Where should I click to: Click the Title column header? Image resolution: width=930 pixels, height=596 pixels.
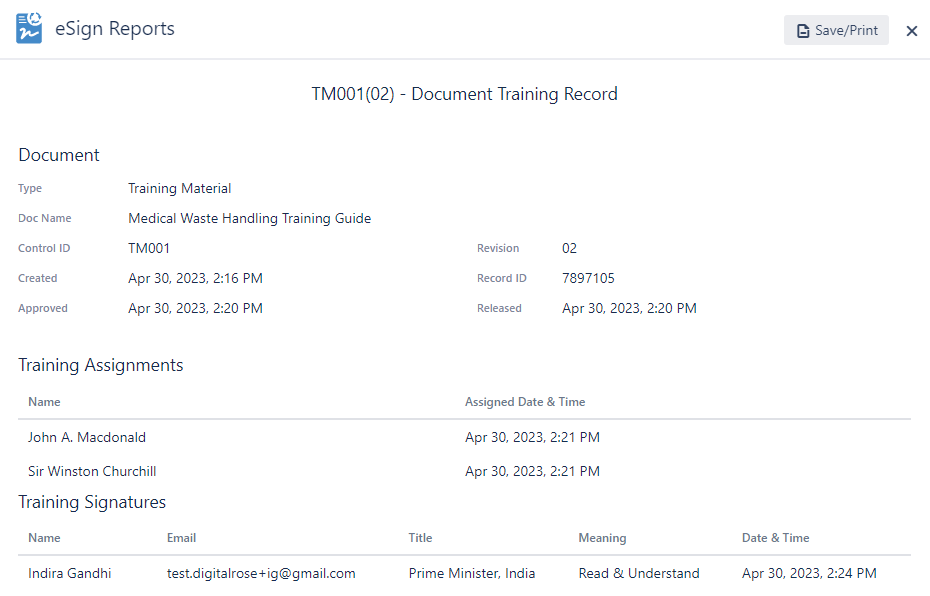420,538
